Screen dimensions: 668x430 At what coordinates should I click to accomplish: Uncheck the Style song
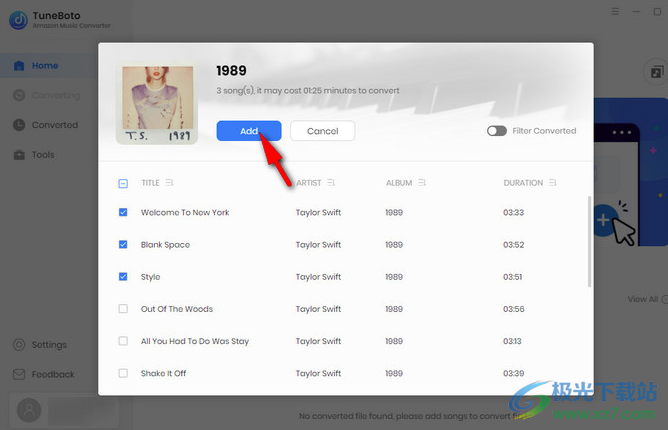click(x=123, y=277)
